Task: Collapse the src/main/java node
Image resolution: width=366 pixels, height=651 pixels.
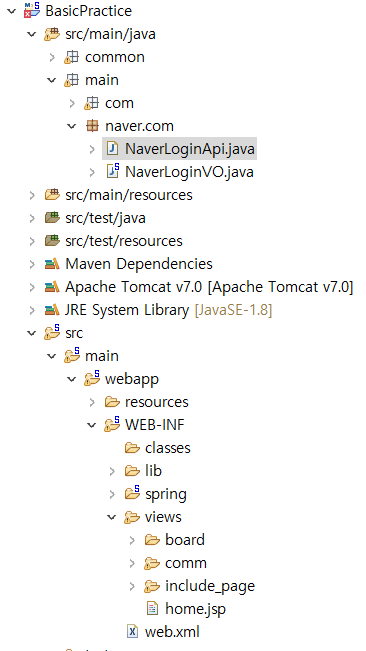Action: (x=32, y=34)
